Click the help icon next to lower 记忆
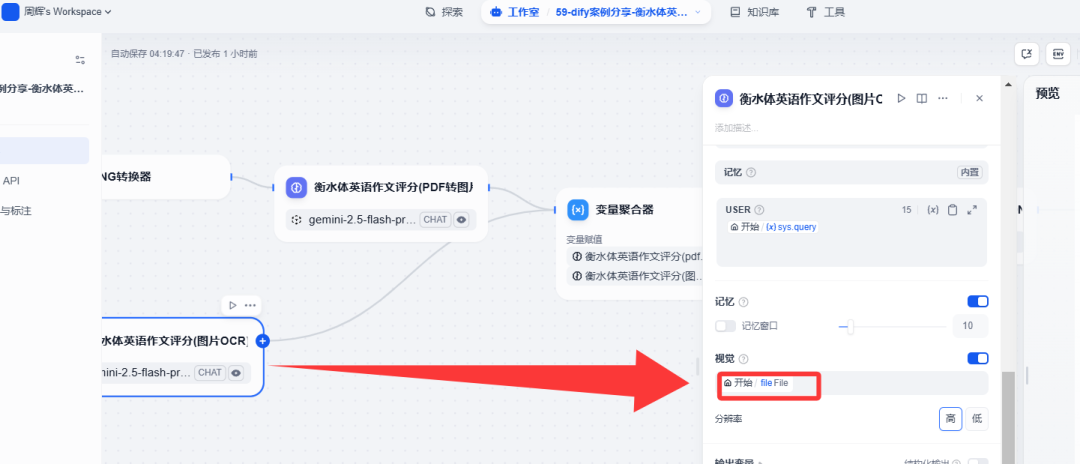The height and width of the screenshot is (464, 1080). pyautogui.click(x=743, y=302)
